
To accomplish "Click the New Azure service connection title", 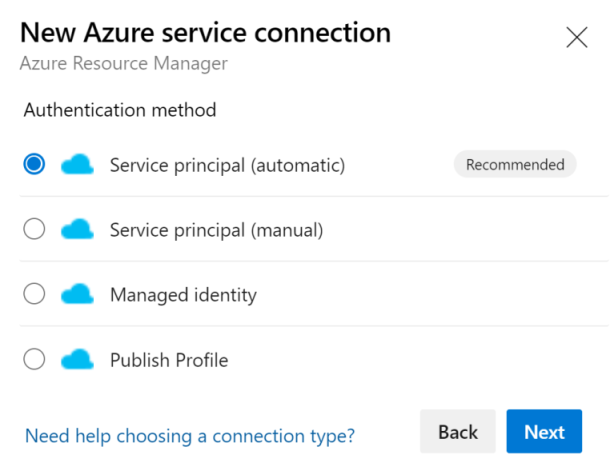I will [206, 32].
